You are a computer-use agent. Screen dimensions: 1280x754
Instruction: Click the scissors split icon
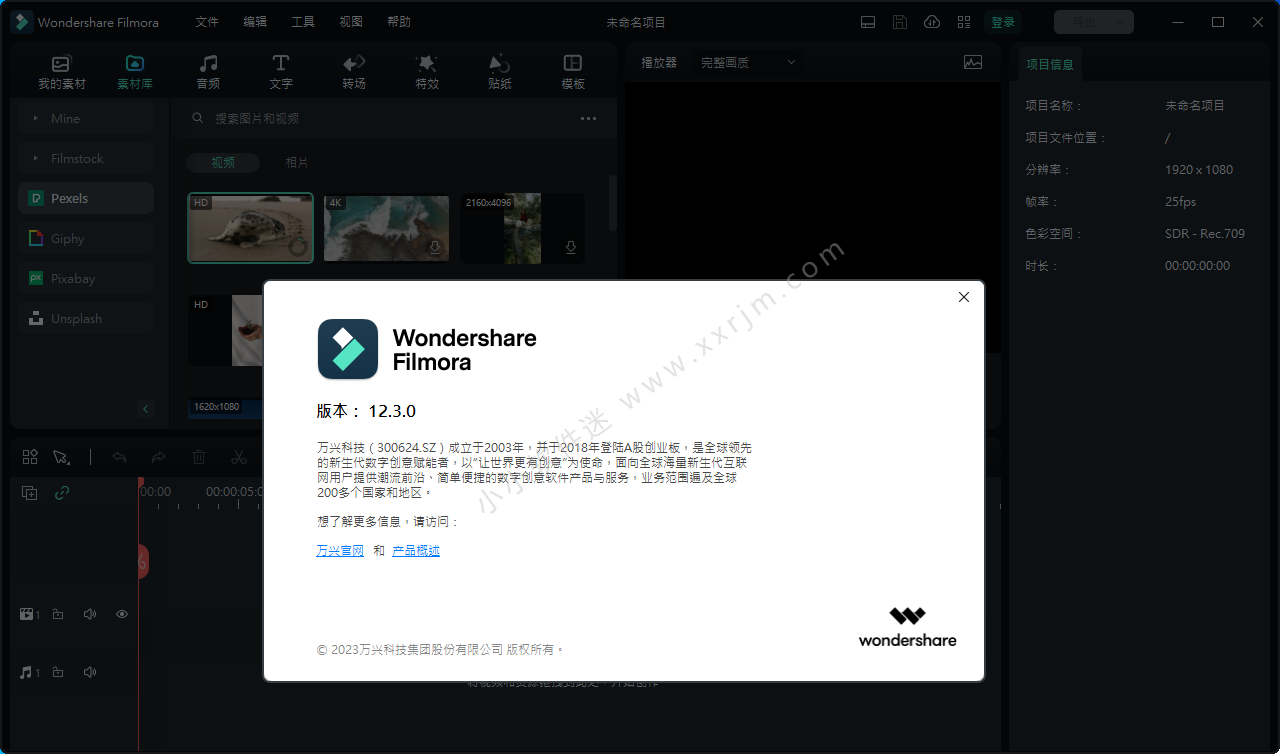[x=239, y=457]
